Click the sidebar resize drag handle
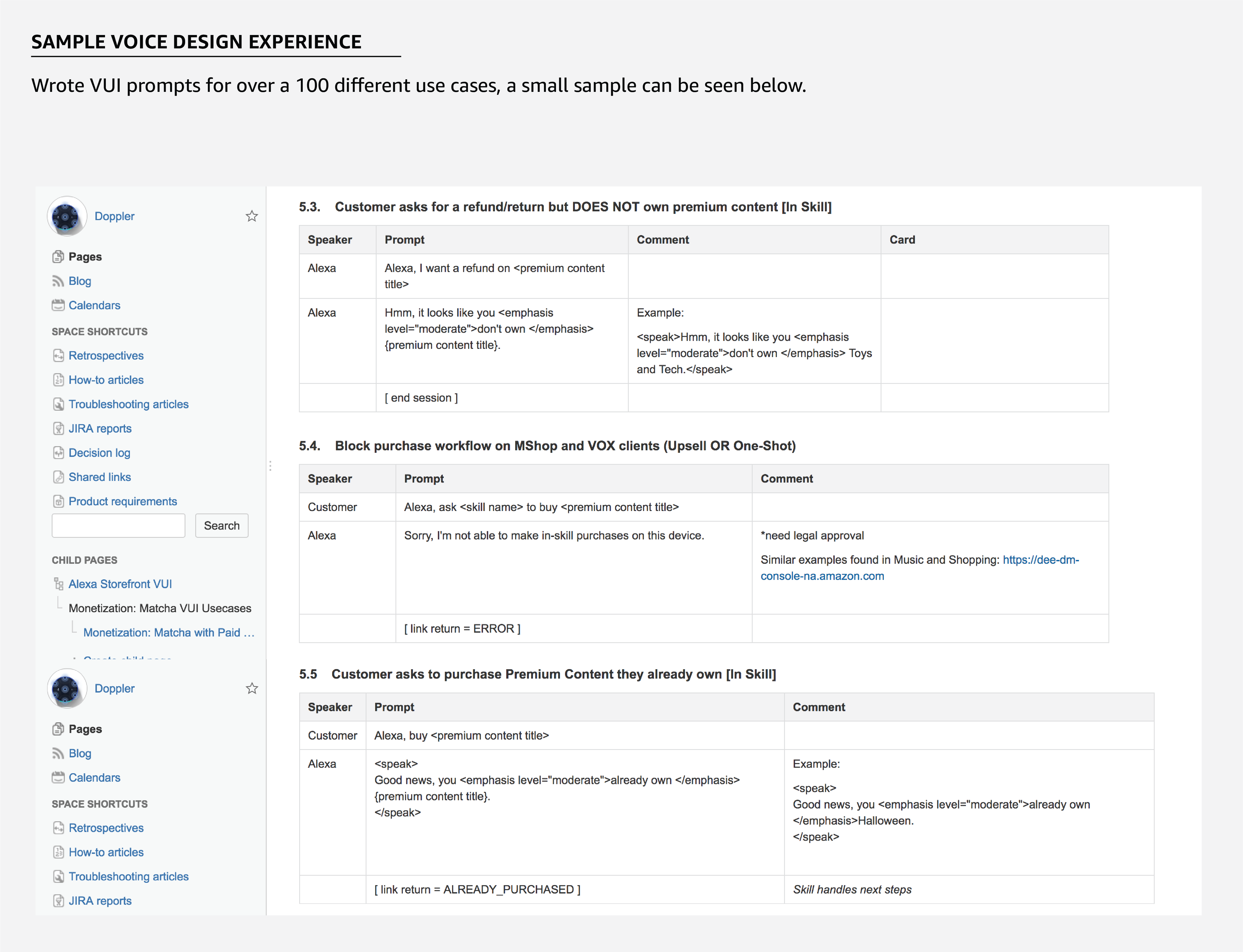The width and height of the screenshot is (1243, 952). (270, 466)
